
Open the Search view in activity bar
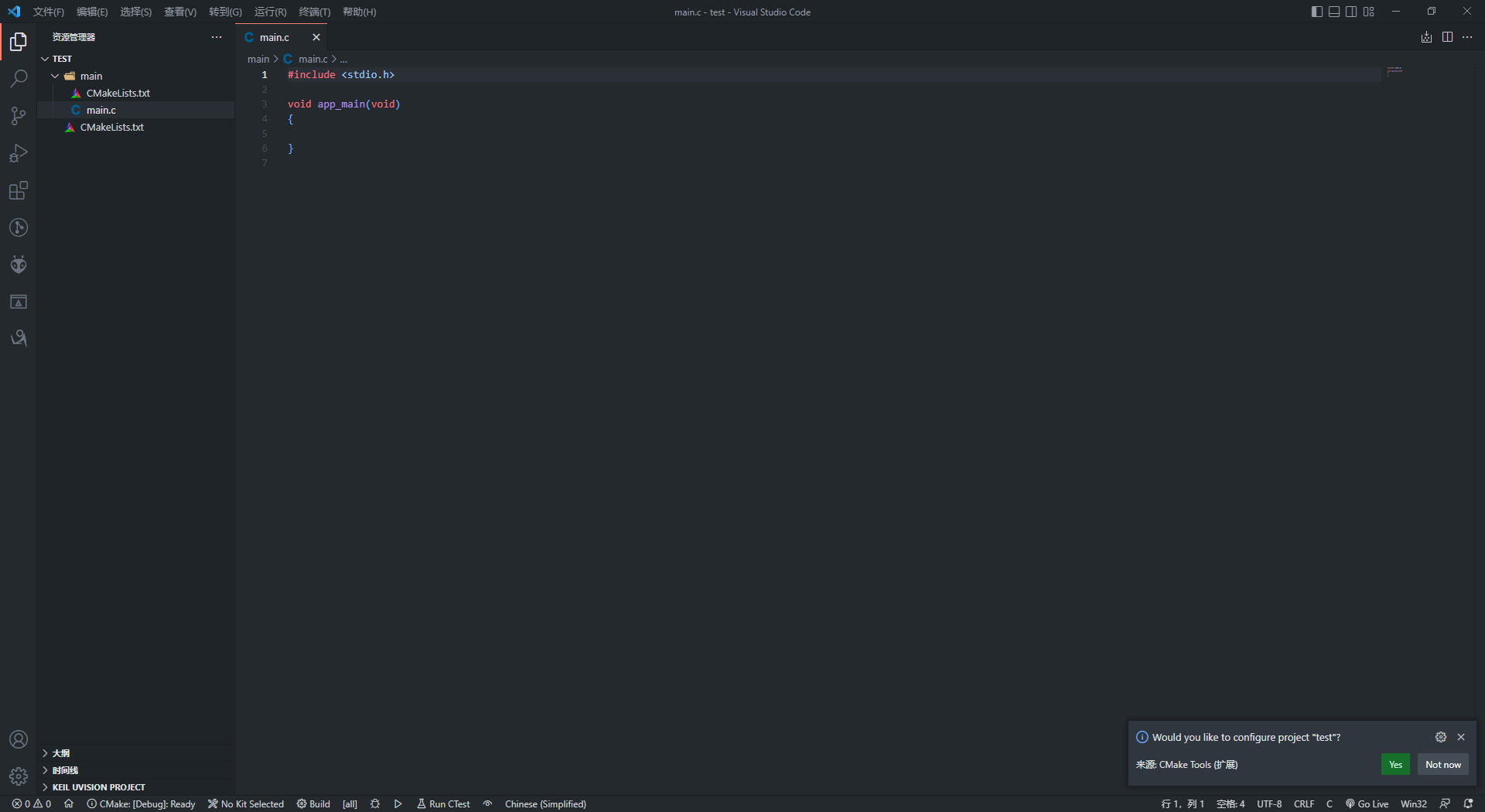(x=19, y=79)
